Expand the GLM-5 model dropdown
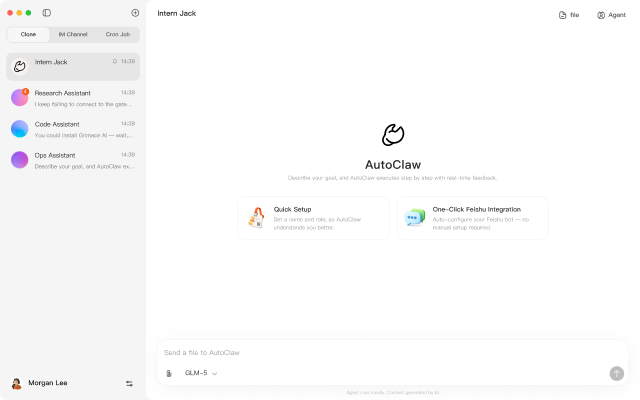 click(201, 373)
